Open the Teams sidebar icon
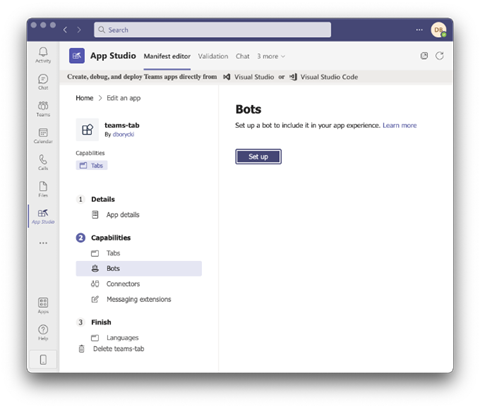 pyautogui.click(x=43, y=109)
